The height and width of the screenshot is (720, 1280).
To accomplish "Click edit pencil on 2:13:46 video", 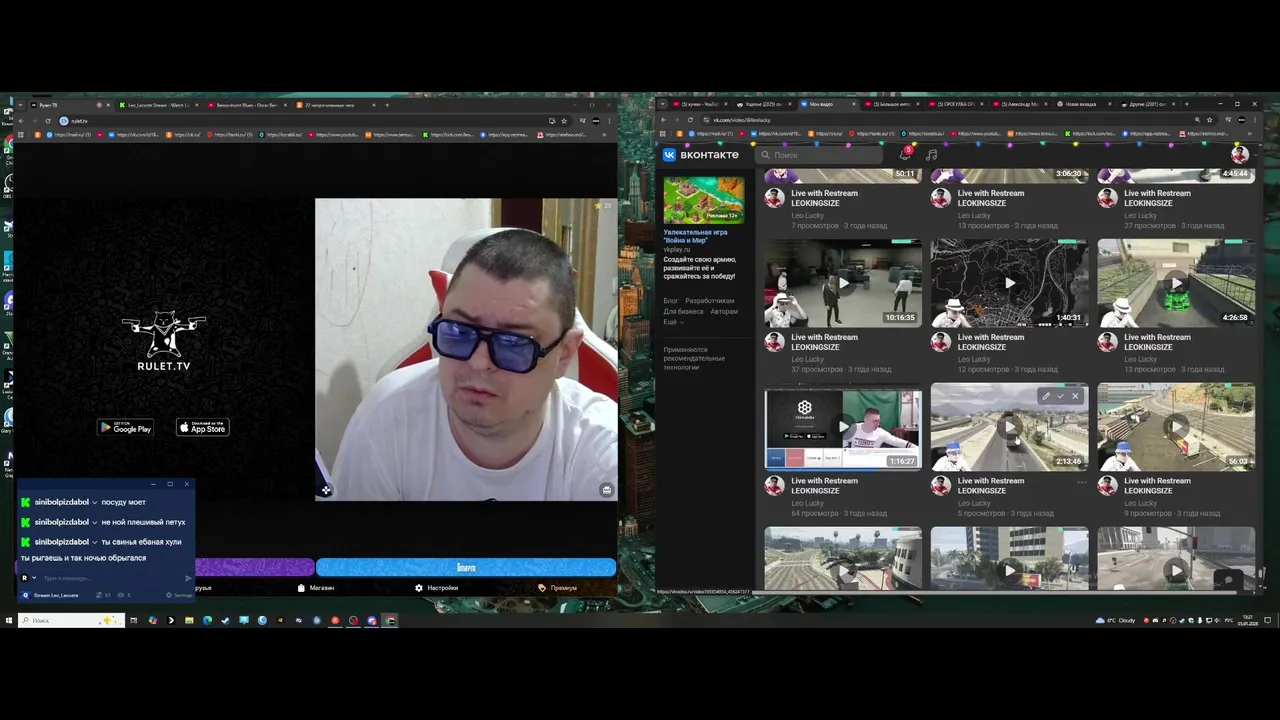I will tap(1046, 396).
